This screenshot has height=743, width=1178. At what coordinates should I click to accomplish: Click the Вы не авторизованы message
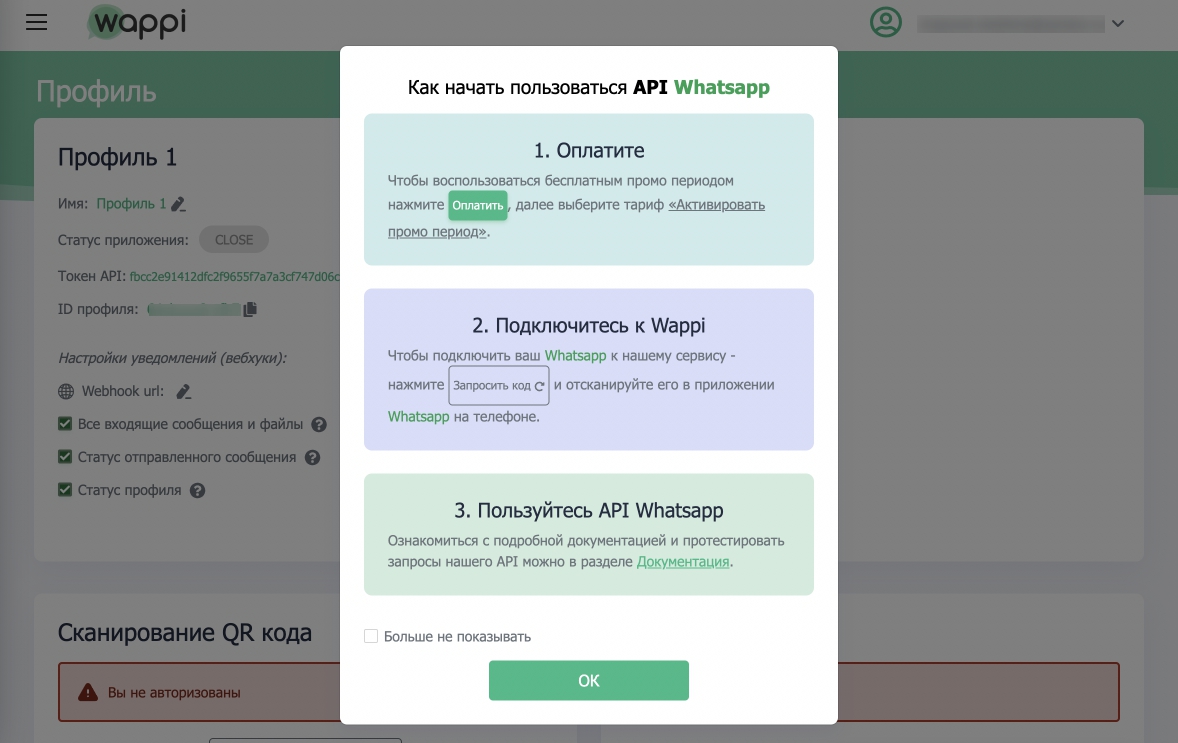pos(174,693)
